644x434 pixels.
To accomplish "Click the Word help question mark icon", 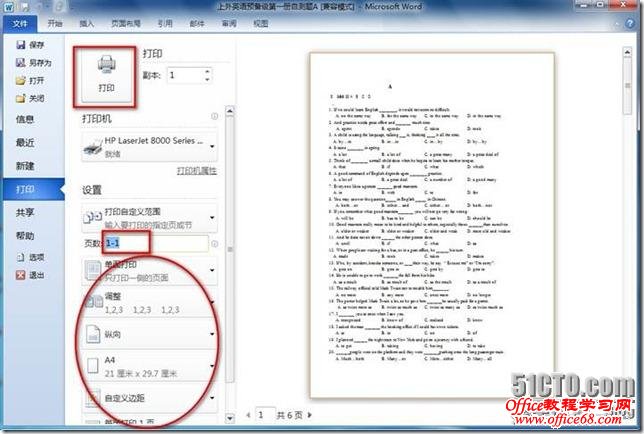I will (x=630, y=23).
